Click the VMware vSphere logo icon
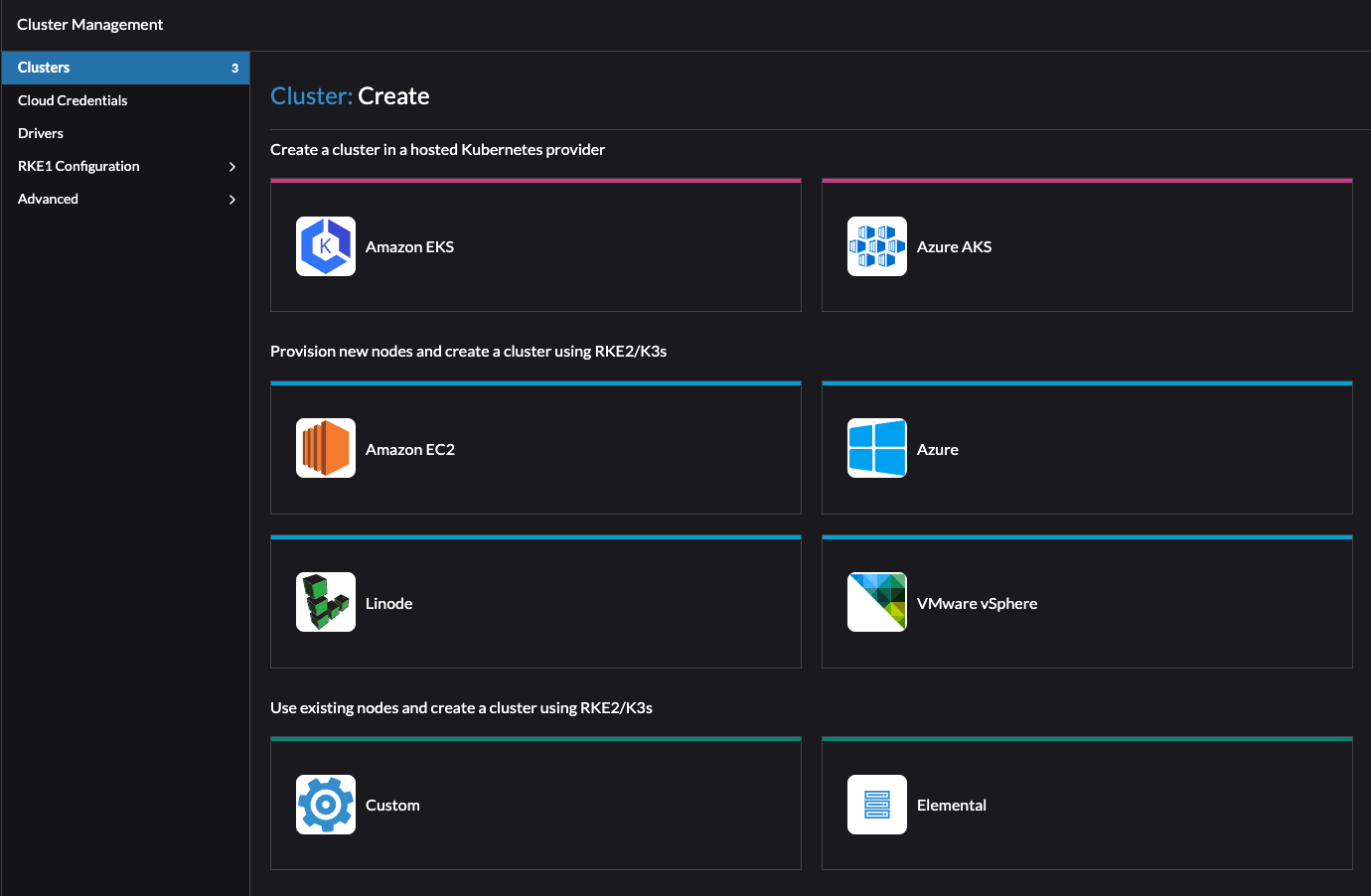Image resolution: width=1371 pixels, height=896 pixels. point(877,602)
